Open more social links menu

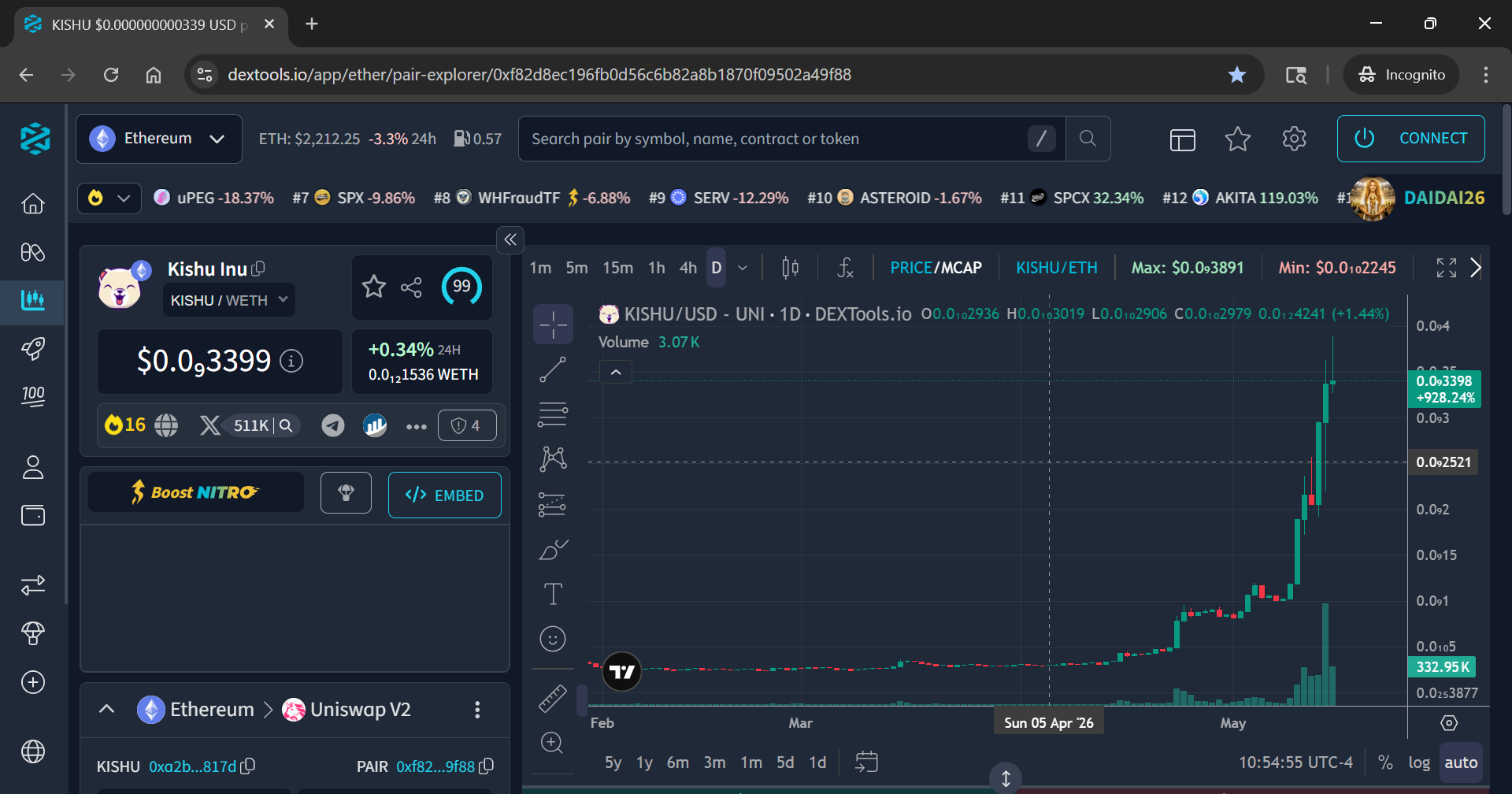[416, 426]
